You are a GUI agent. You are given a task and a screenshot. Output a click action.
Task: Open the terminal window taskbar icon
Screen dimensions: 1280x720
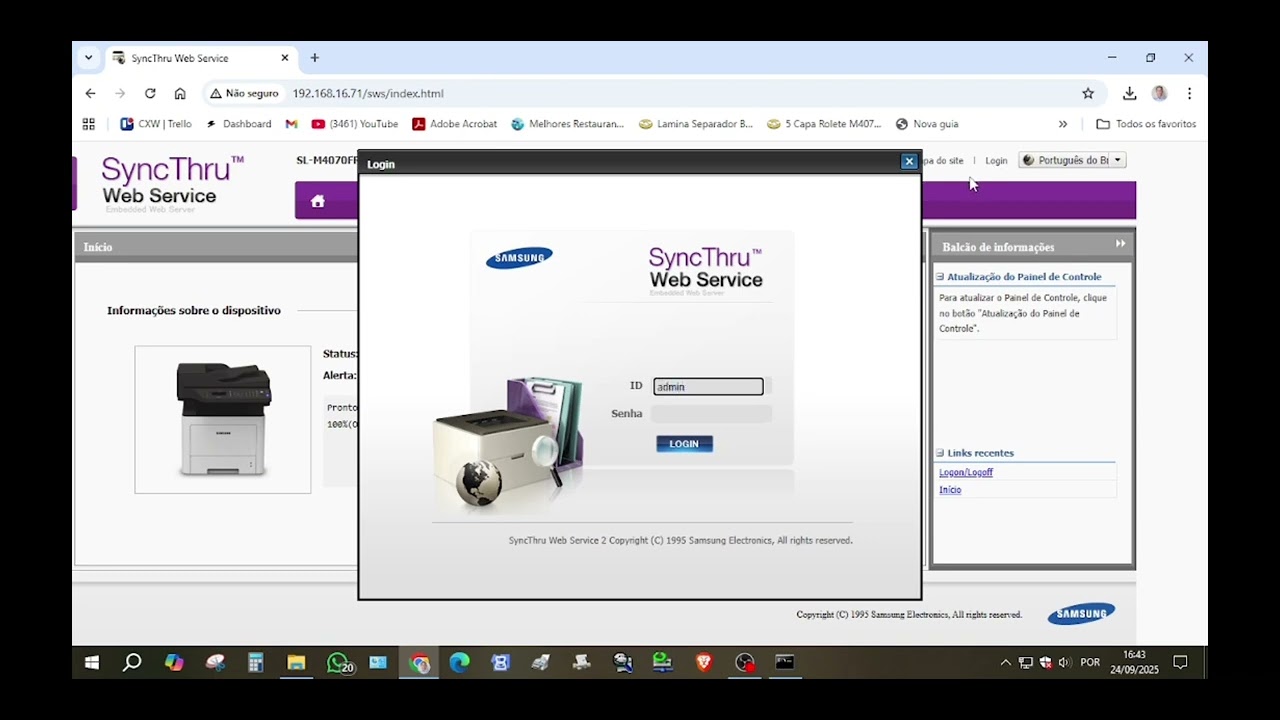785,662
